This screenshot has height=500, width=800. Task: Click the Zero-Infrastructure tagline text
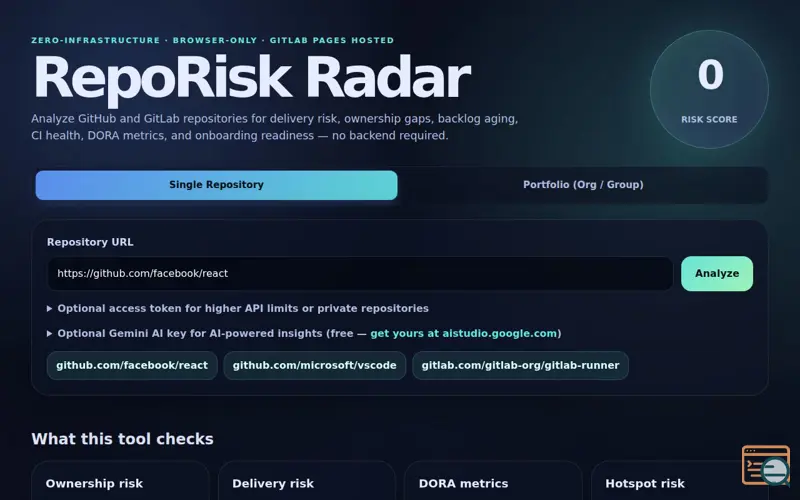tap(213, 40)
